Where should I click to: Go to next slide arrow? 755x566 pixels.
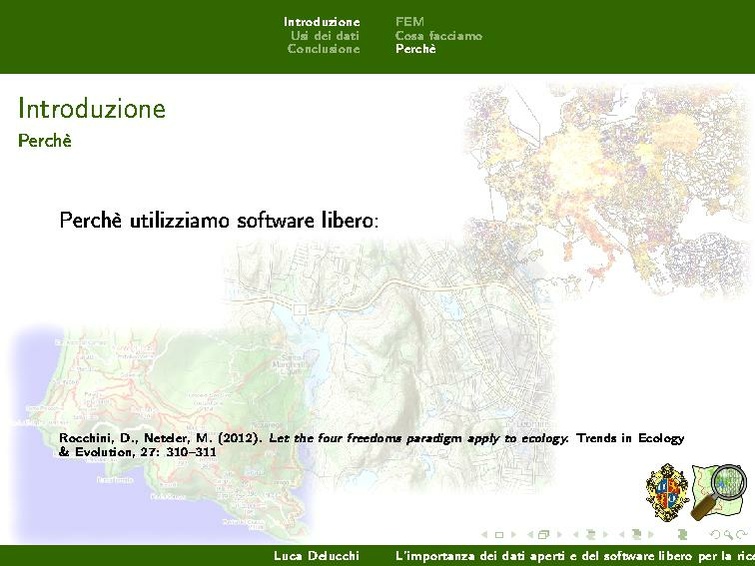[x=514, y=534]
